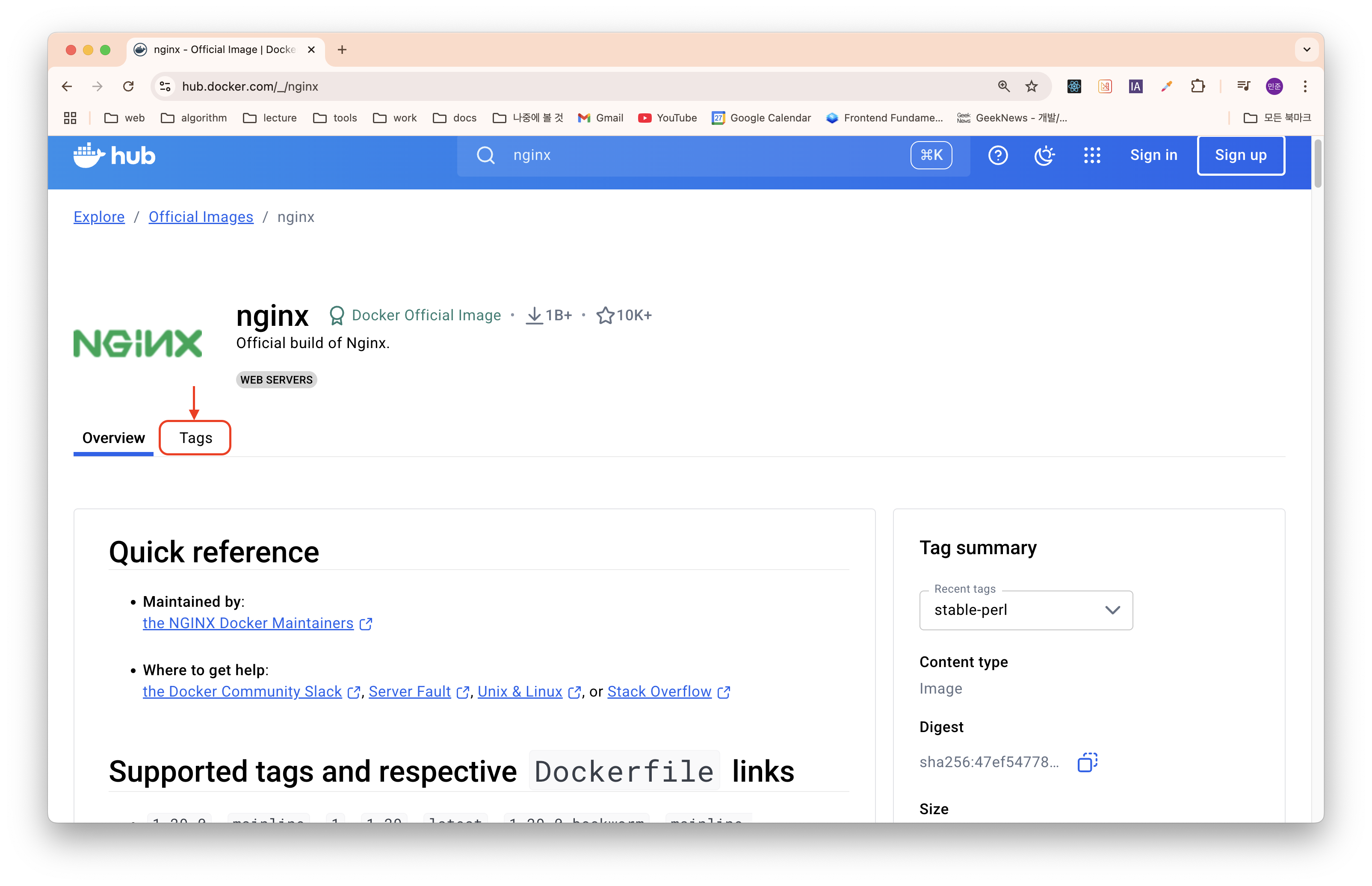Click the nginx search field

tap(690, 155)
